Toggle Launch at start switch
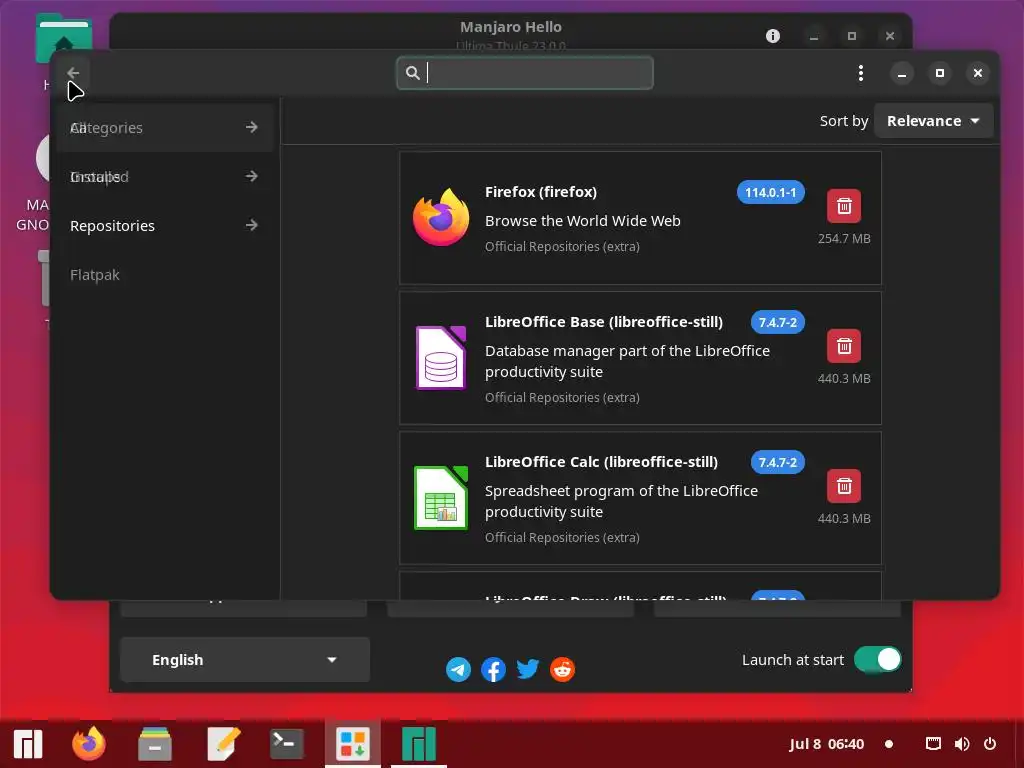 pos(878,660)
